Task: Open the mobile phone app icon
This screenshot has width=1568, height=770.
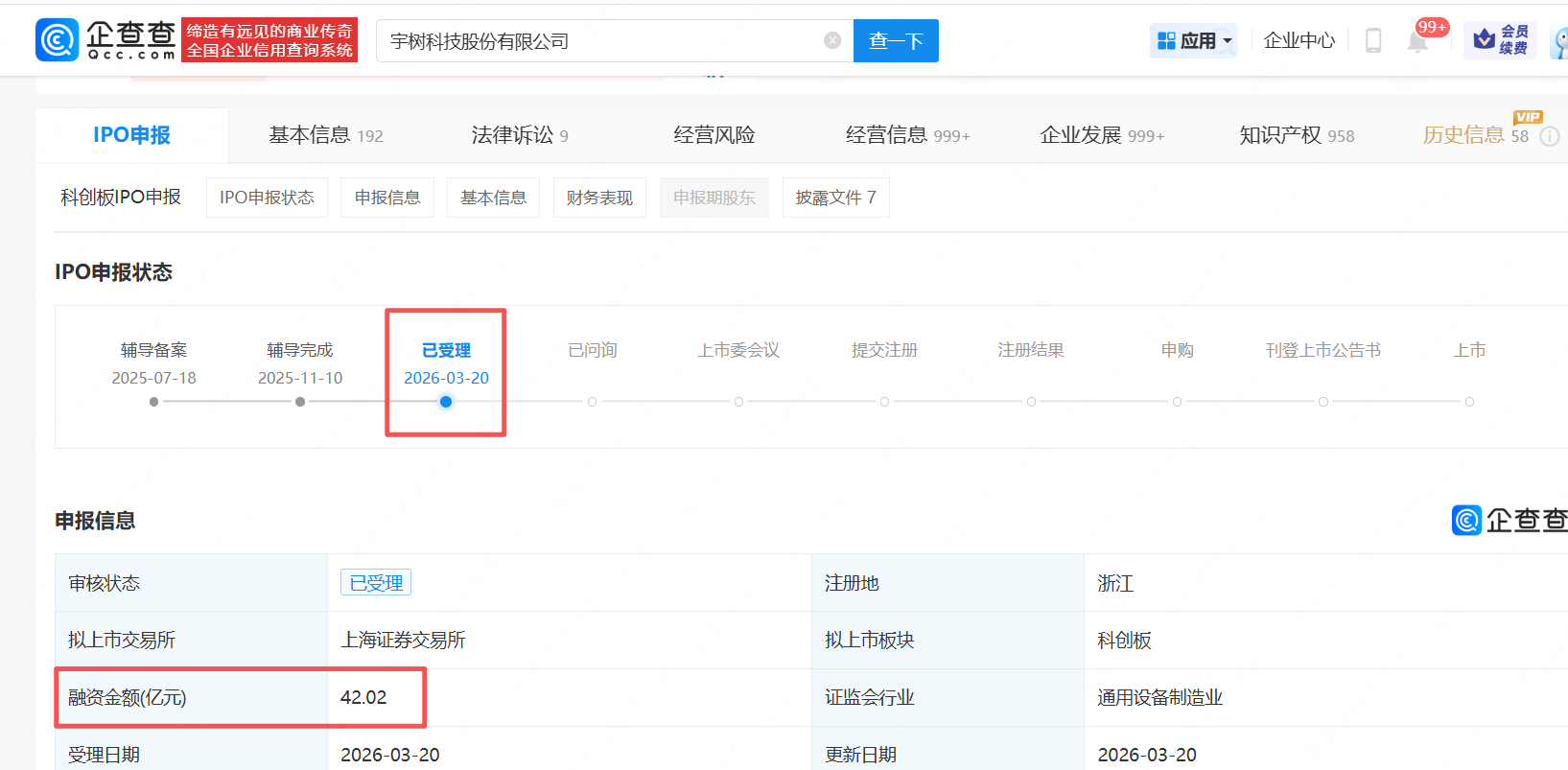Action: click(1373, 40)
